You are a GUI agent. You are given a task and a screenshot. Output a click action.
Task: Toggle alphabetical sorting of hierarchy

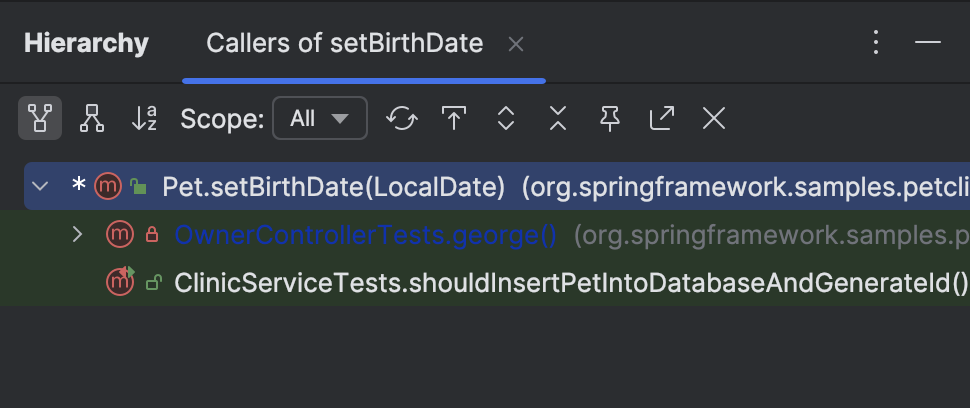pyautogui.click(x=145, y=119)
